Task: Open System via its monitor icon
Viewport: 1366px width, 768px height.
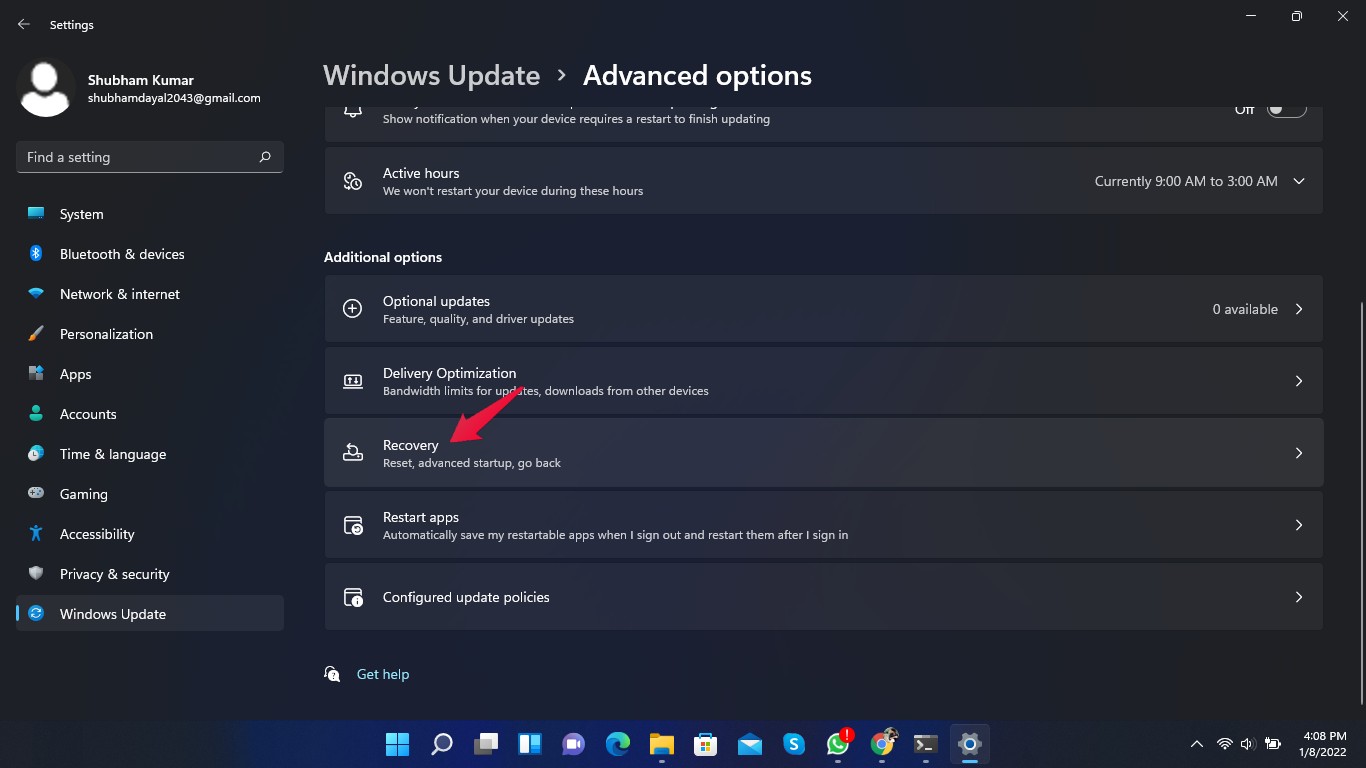Action: pos(36,214)
